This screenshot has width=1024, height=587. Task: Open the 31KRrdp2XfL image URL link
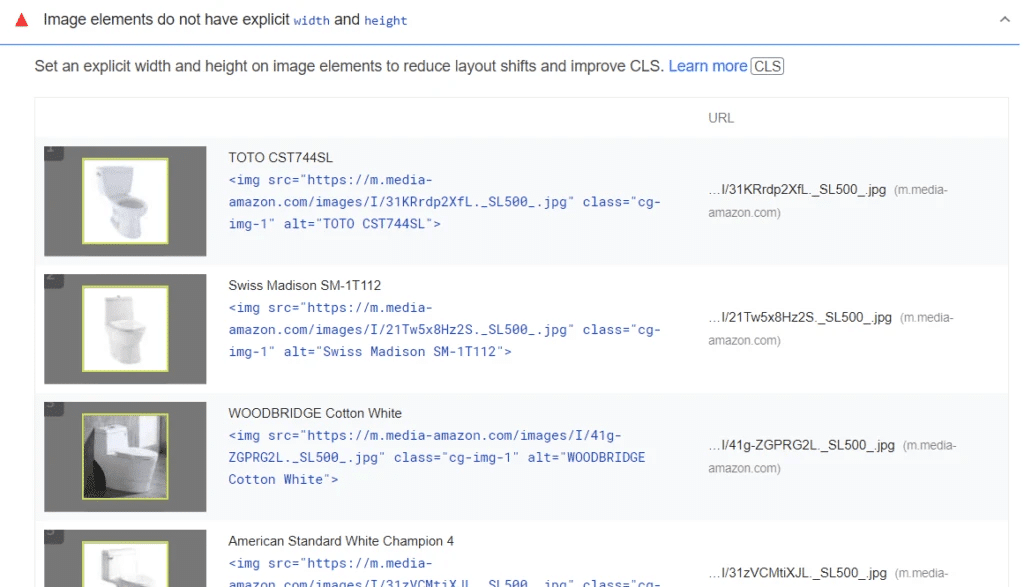pyautogui.click(x=797, y=190)
